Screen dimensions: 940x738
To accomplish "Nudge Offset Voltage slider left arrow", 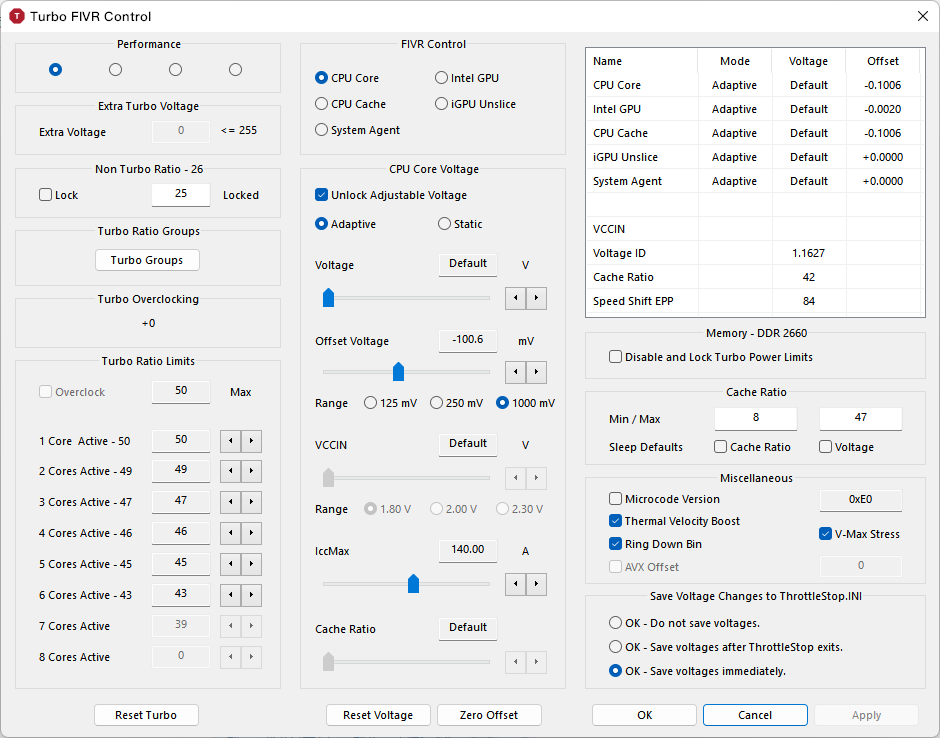I will coord(515,373).
